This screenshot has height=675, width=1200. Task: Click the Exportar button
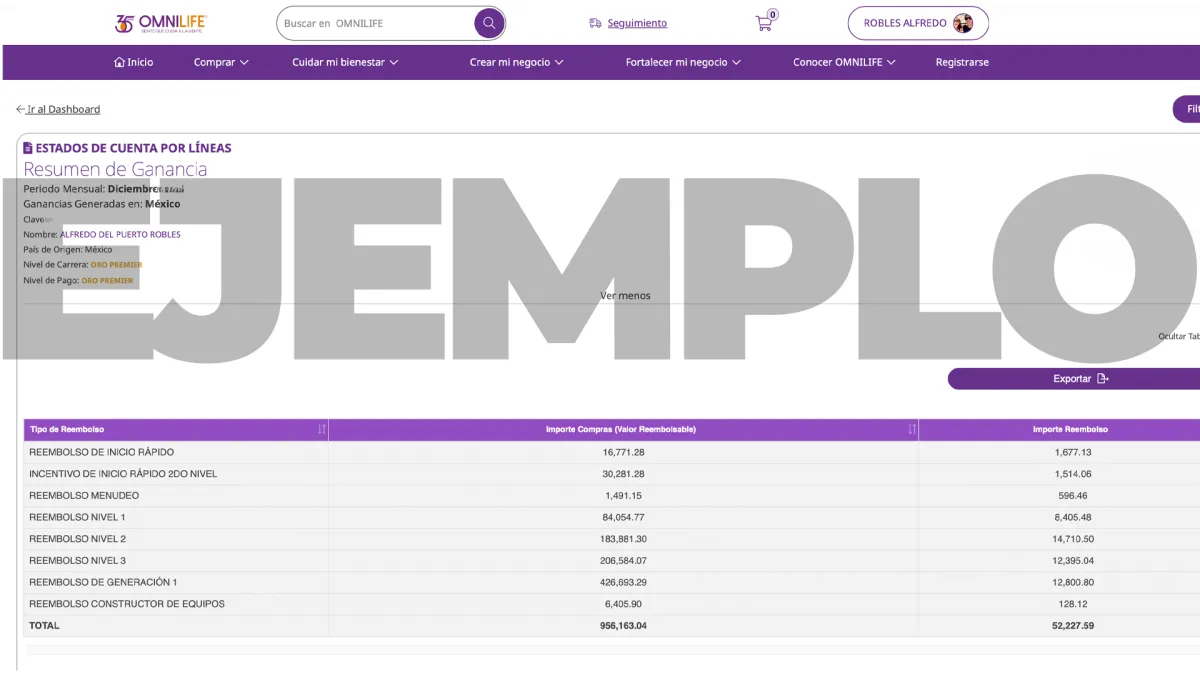pos(1074,379)
